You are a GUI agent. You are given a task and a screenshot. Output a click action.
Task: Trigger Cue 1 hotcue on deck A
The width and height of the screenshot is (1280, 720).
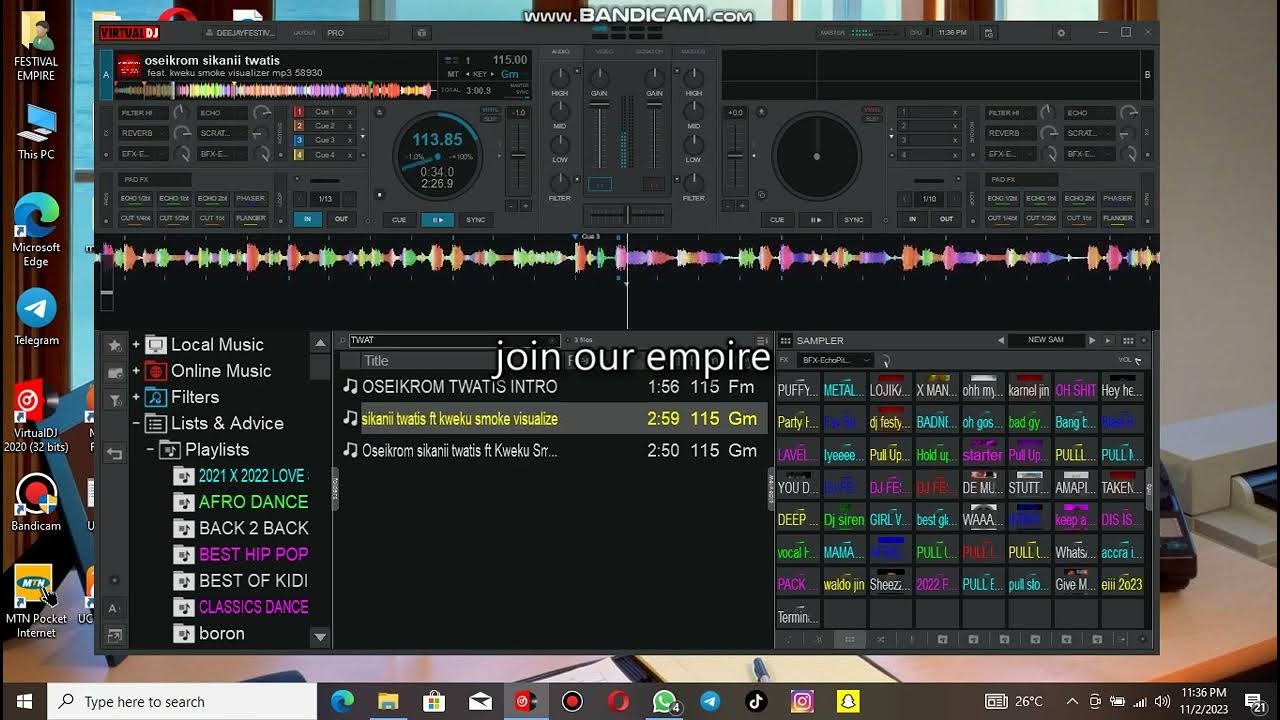click(325, 112)
